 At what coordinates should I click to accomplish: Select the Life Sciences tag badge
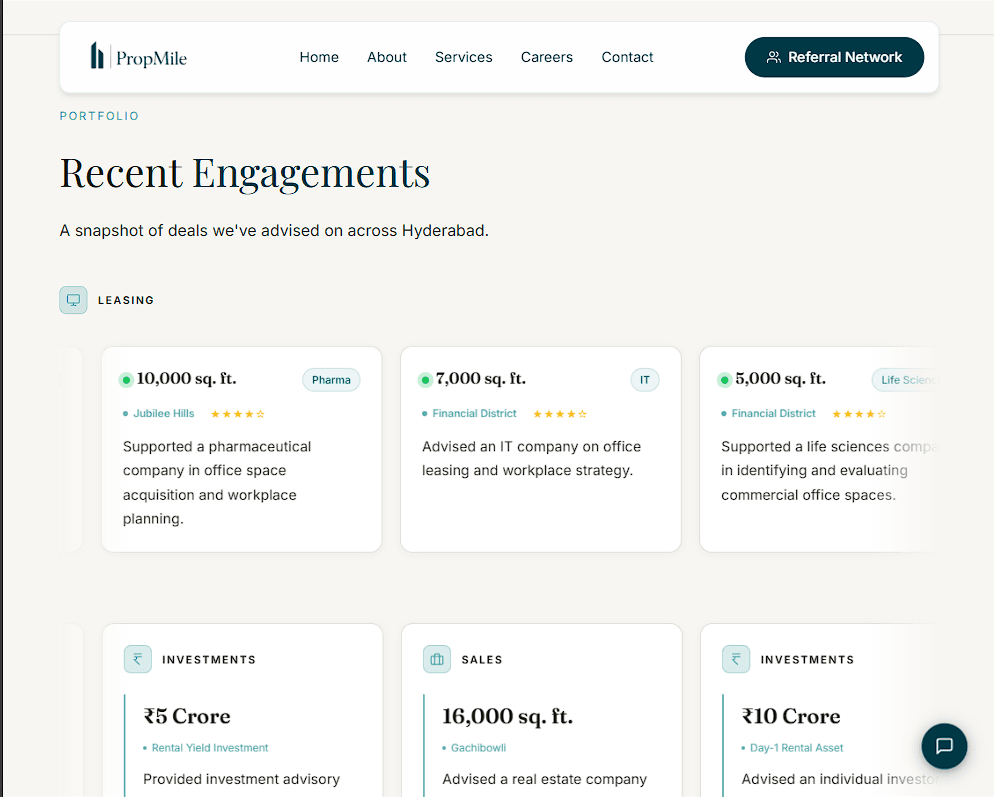(x=905, y=380)
